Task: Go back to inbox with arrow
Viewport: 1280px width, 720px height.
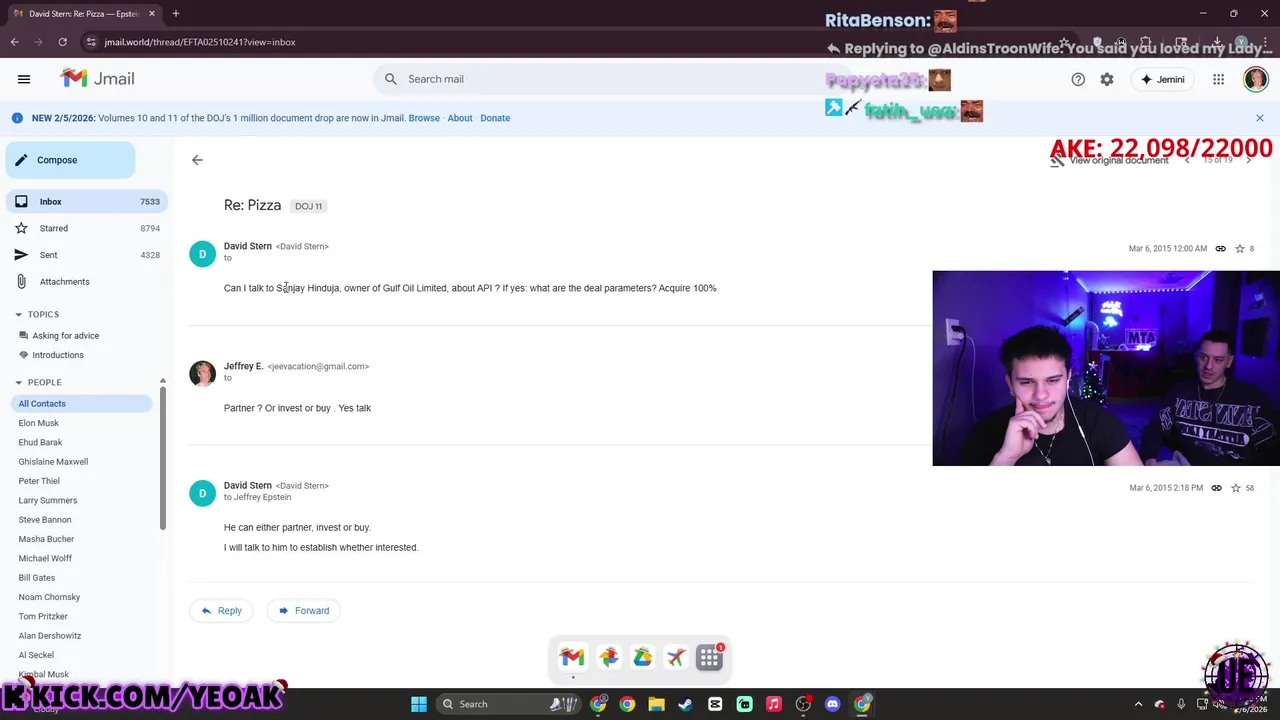Action: click(x=197, y=160)
